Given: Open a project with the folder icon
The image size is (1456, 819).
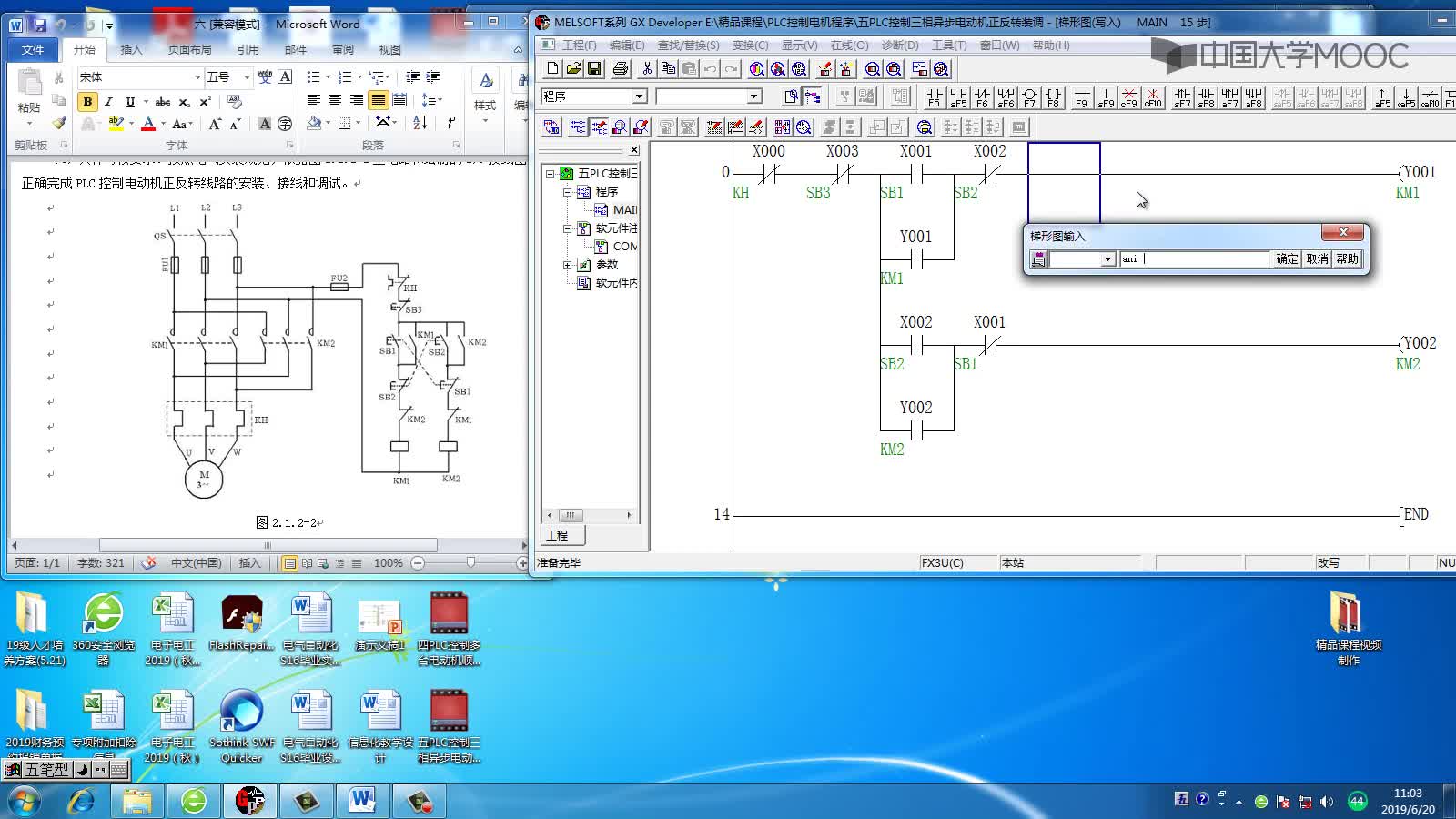Looking at the screenshot, I should click(573, 69).
